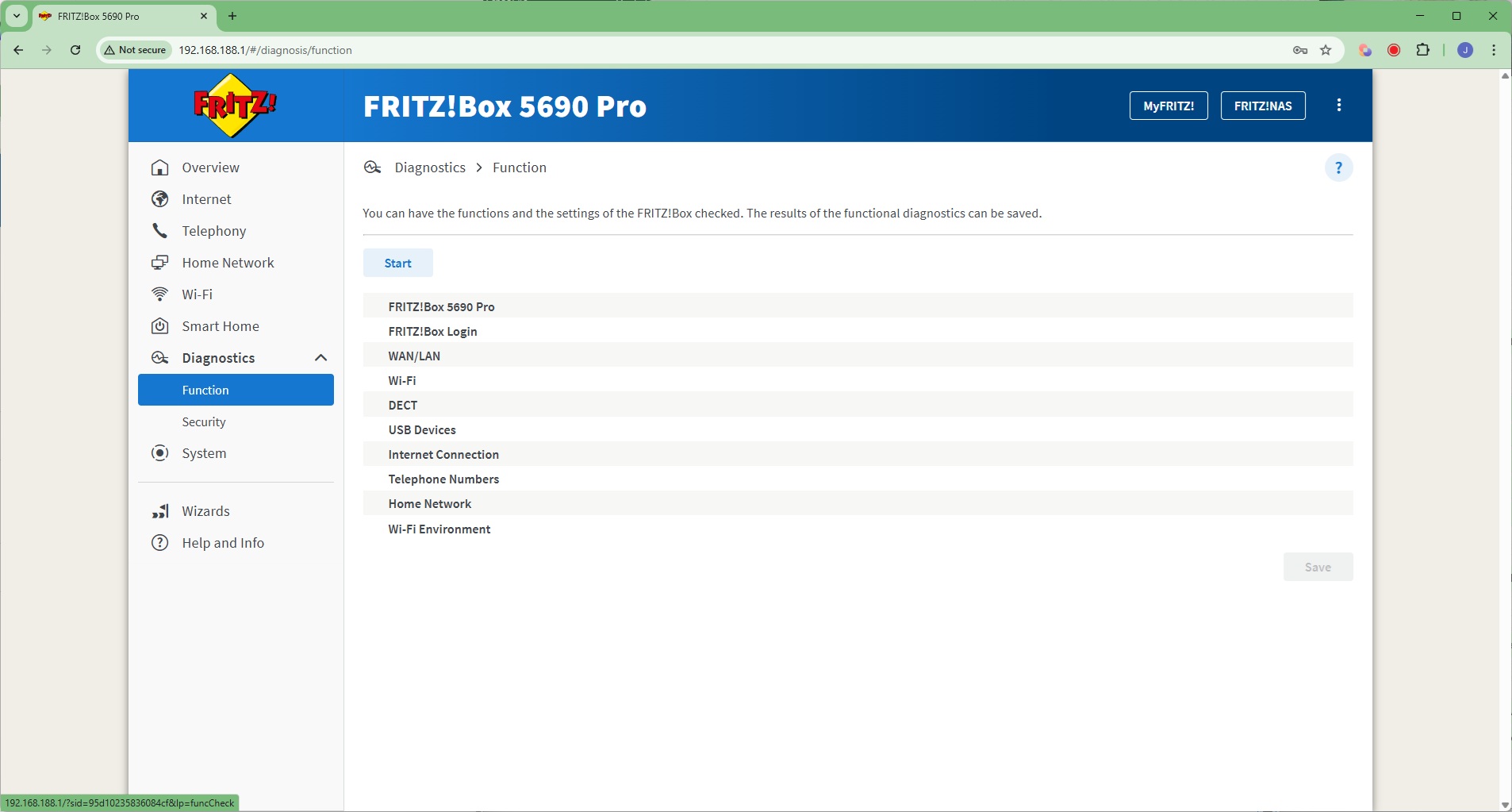1512x812 pixels.
Task: Open the tab search dropdown arrow
Action: (17, 16)
